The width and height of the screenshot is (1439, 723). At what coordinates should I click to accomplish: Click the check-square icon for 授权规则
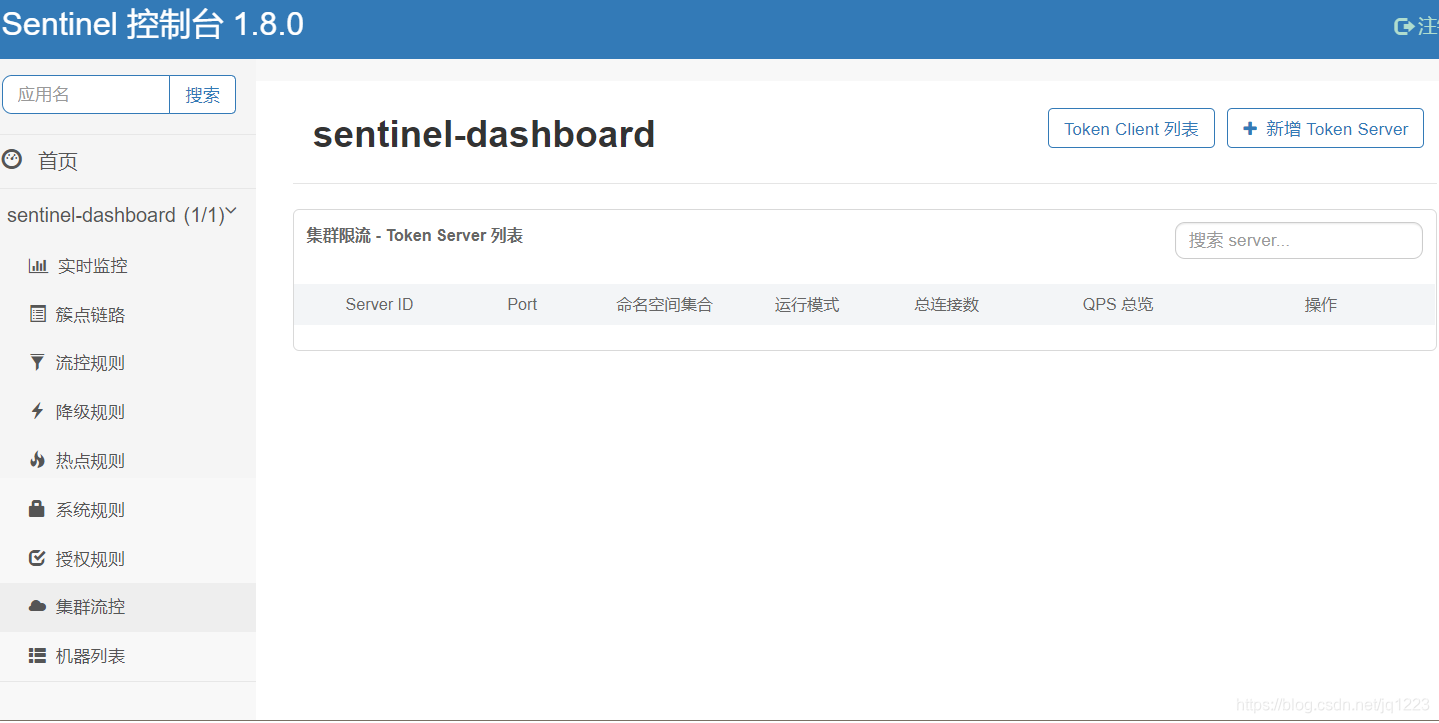tap(38, 558)
